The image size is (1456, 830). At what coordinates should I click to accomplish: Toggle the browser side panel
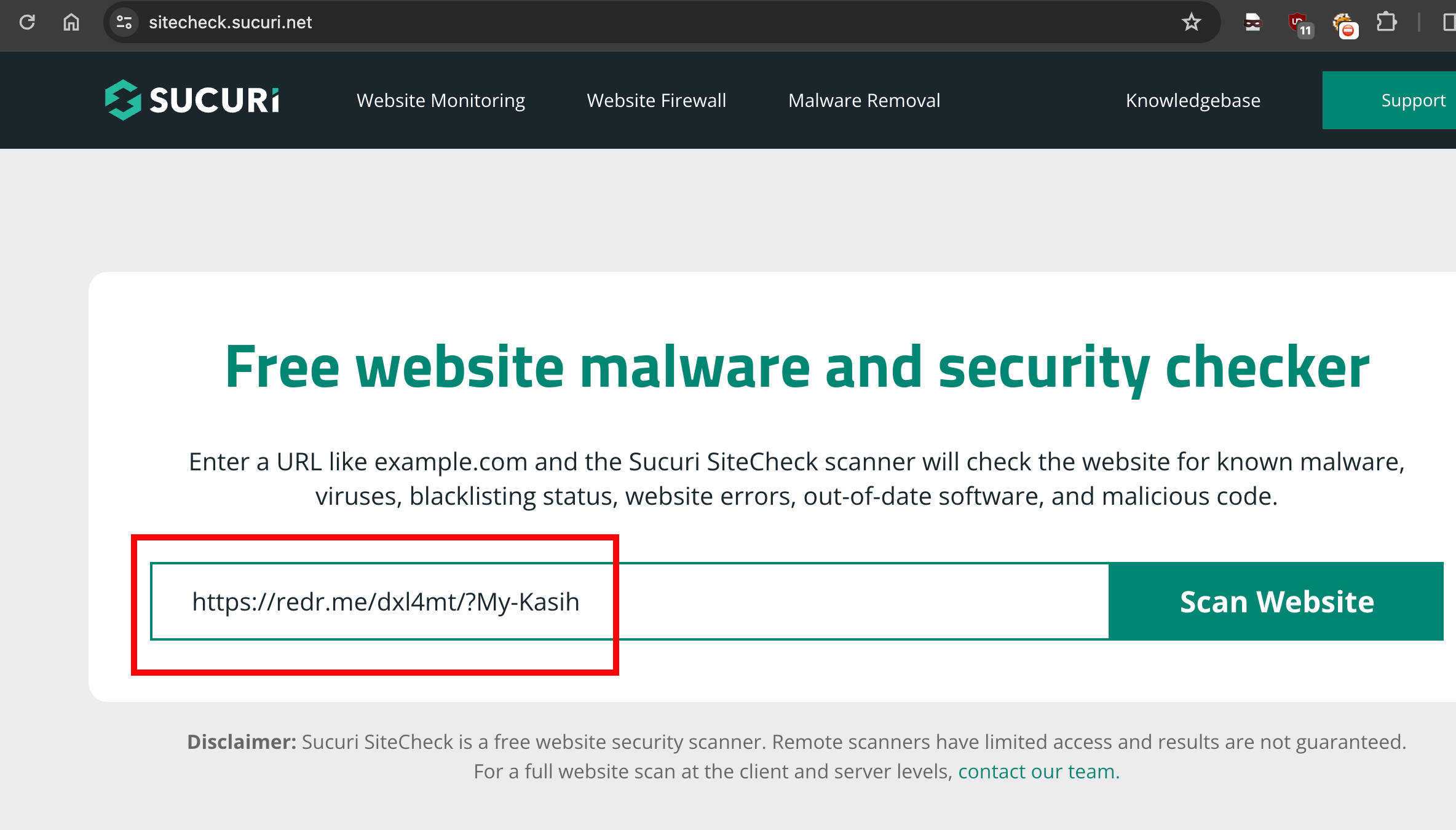click(x=1449, y=23)
